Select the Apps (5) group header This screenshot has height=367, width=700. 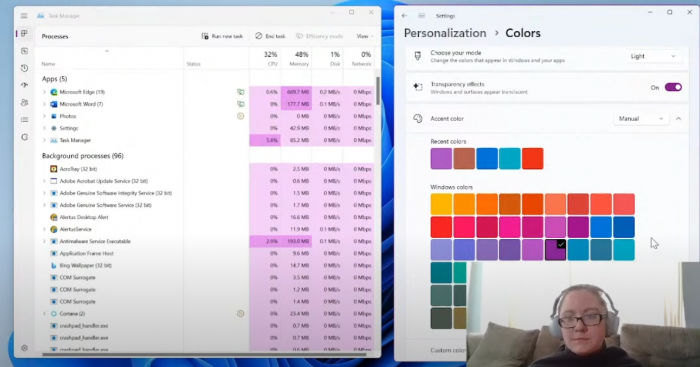tap(54, 79)
